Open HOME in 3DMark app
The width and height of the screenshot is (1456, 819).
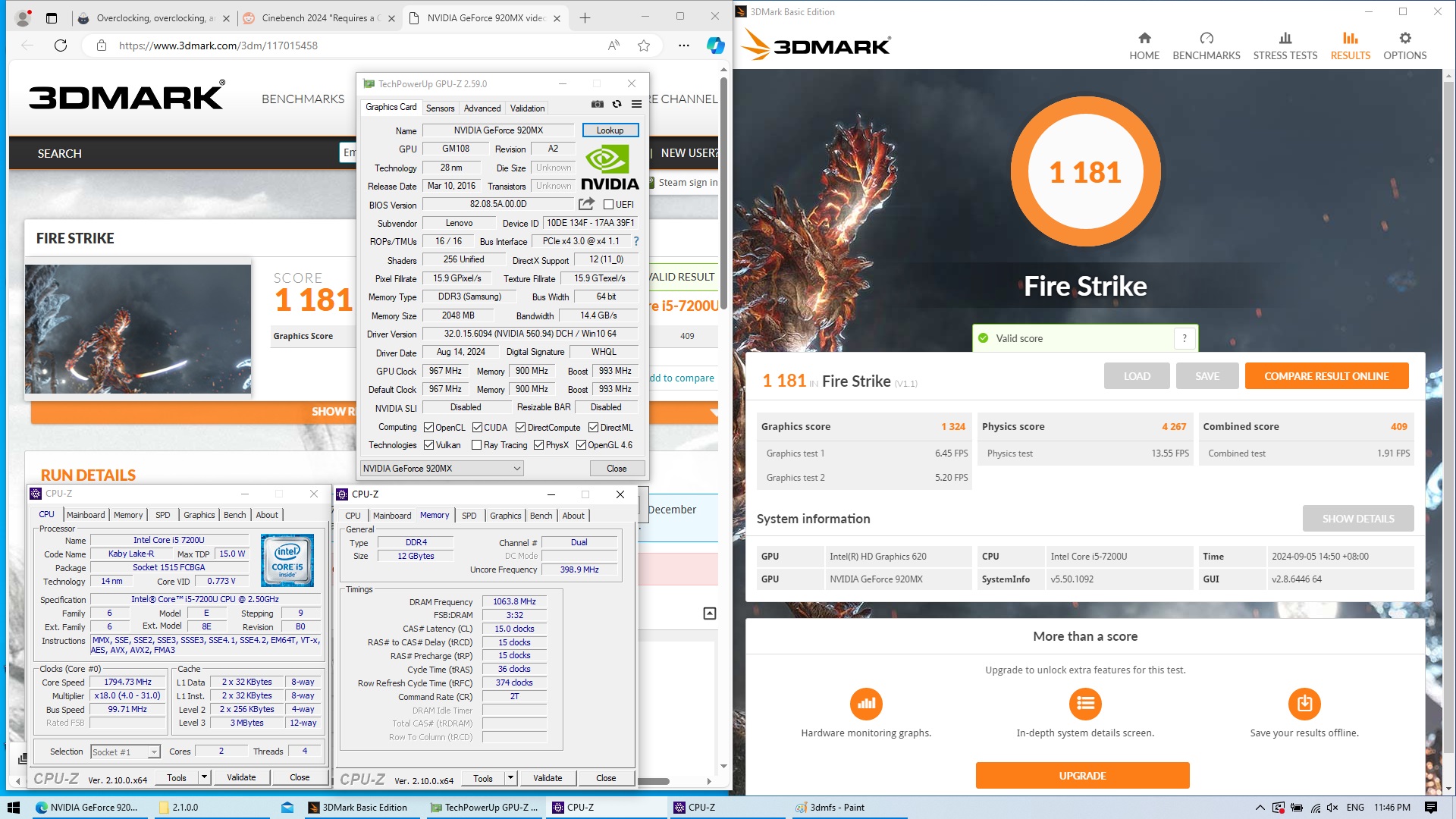[x=1144, y=46]
